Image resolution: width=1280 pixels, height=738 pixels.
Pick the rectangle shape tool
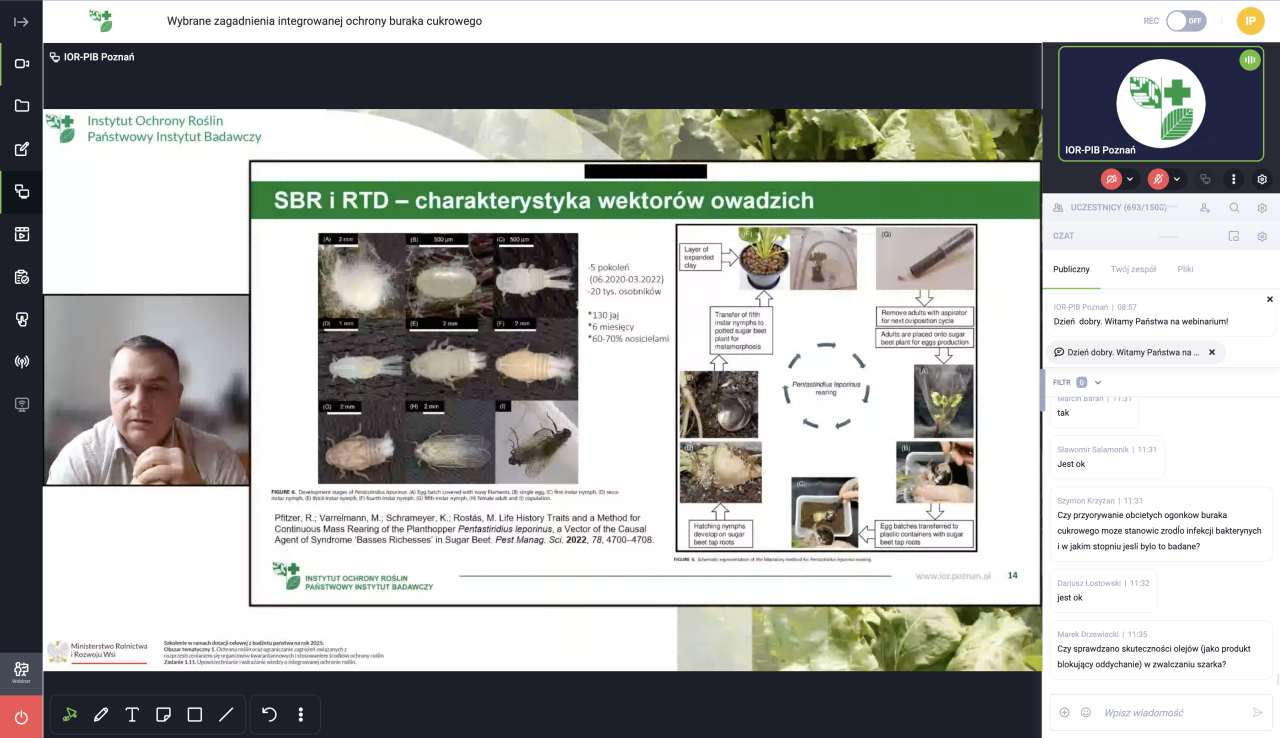(195, 714)
